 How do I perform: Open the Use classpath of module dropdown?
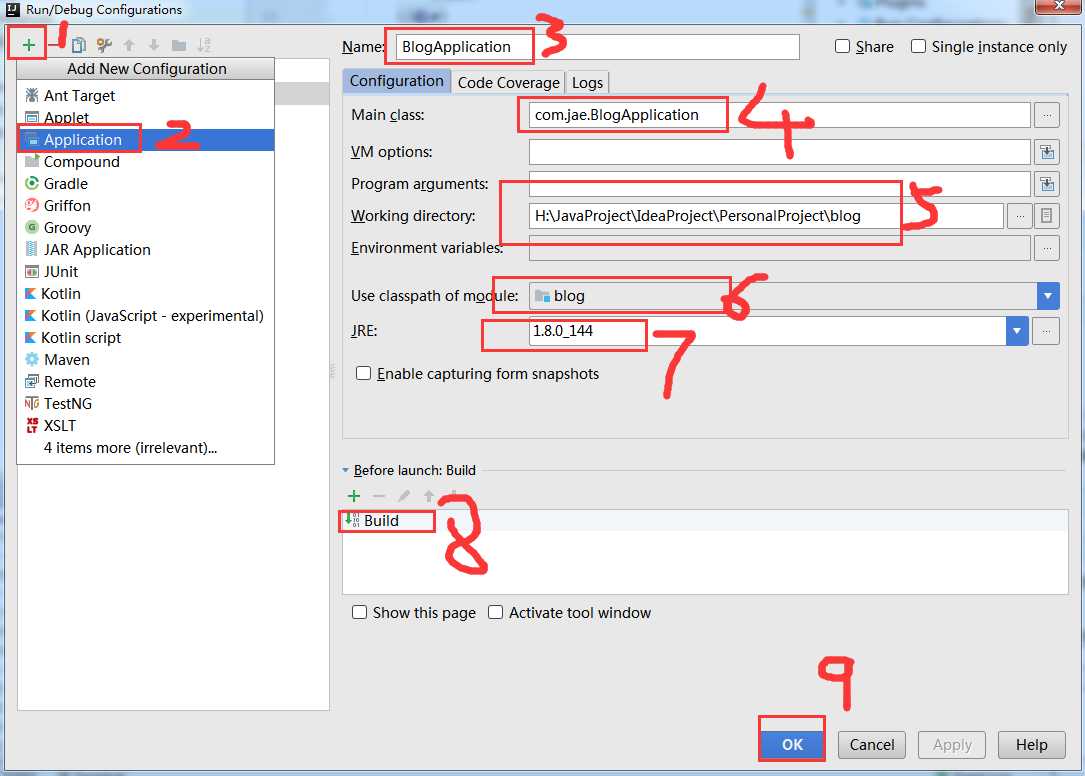[1048, 296]
